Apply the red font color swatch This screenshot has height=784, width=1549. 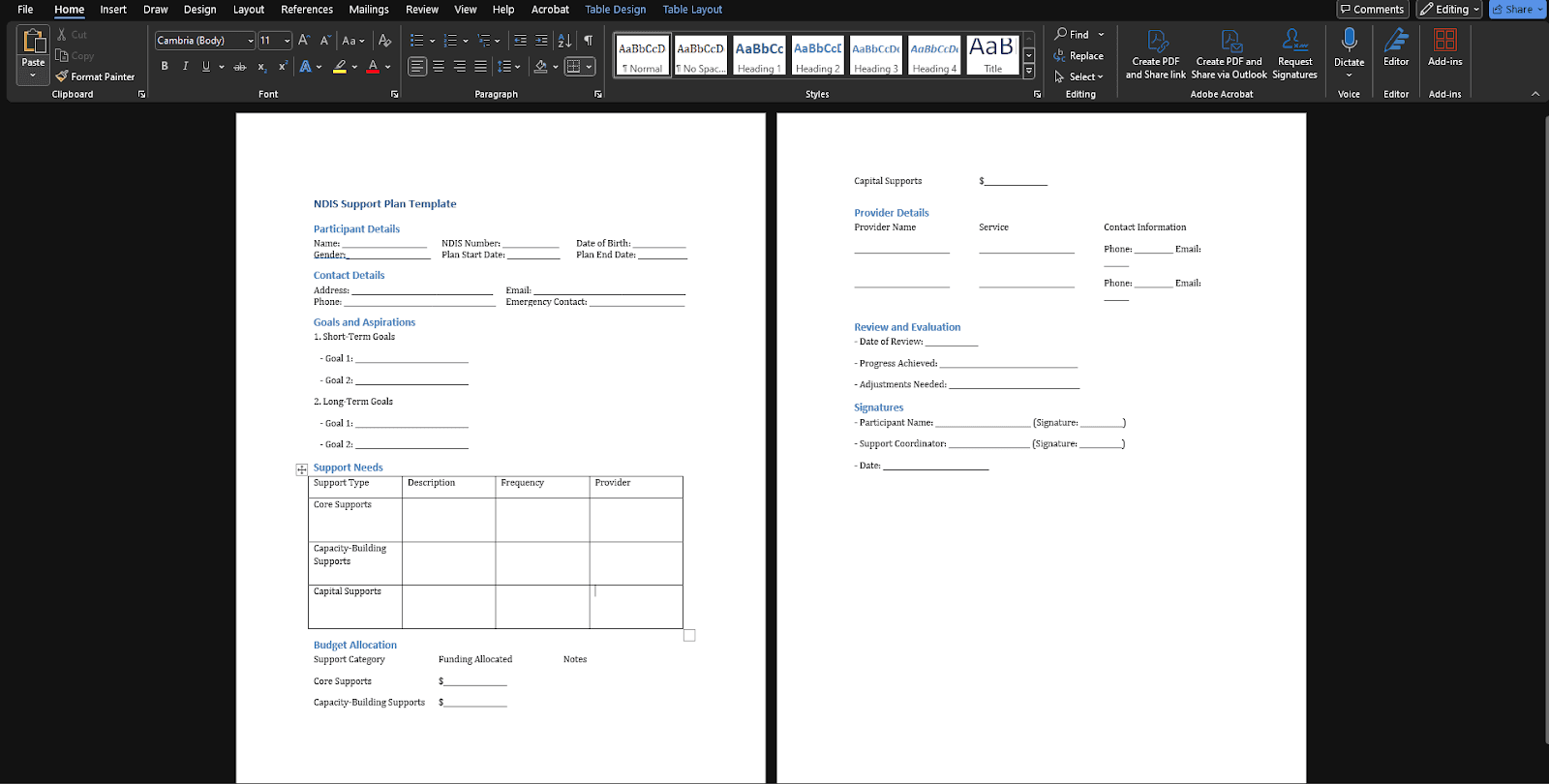click(x=373, y=67)
